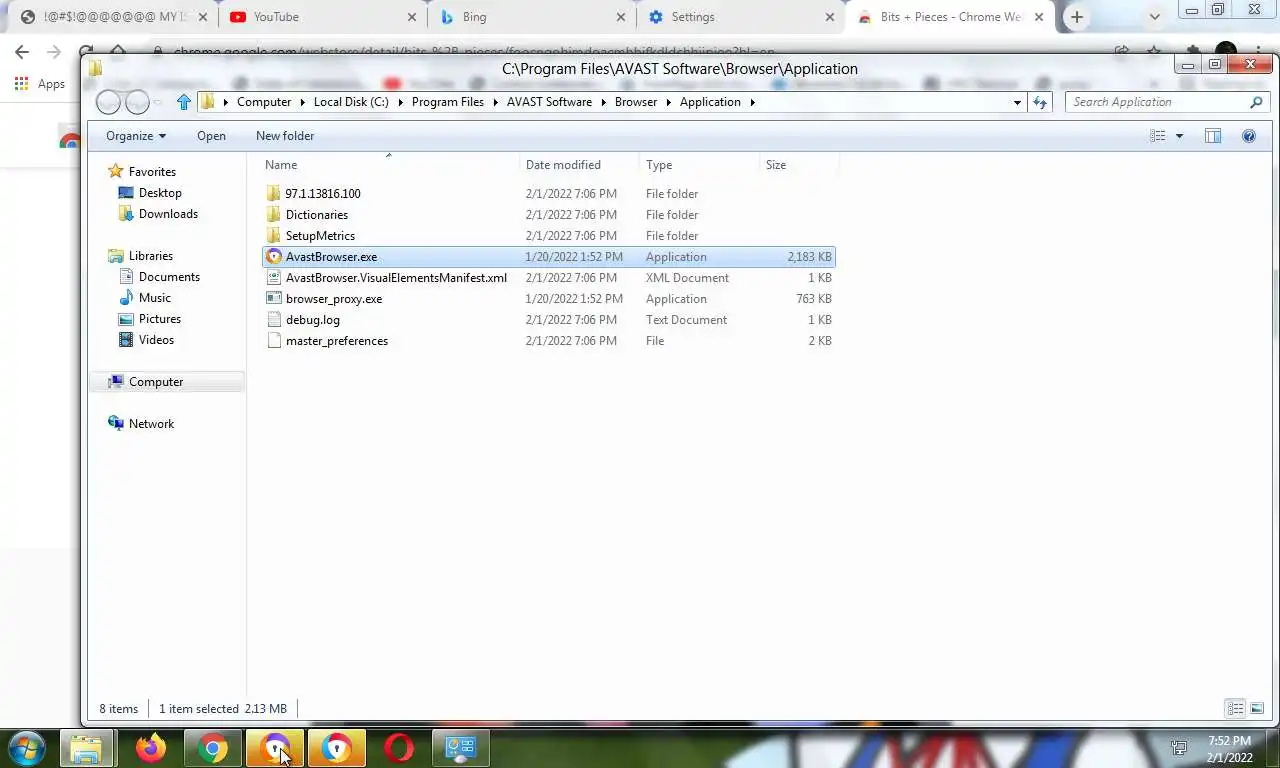Screen dimensions: 1280x768
Task: Switch to details view in status bar
Action: coord(1235,709)
